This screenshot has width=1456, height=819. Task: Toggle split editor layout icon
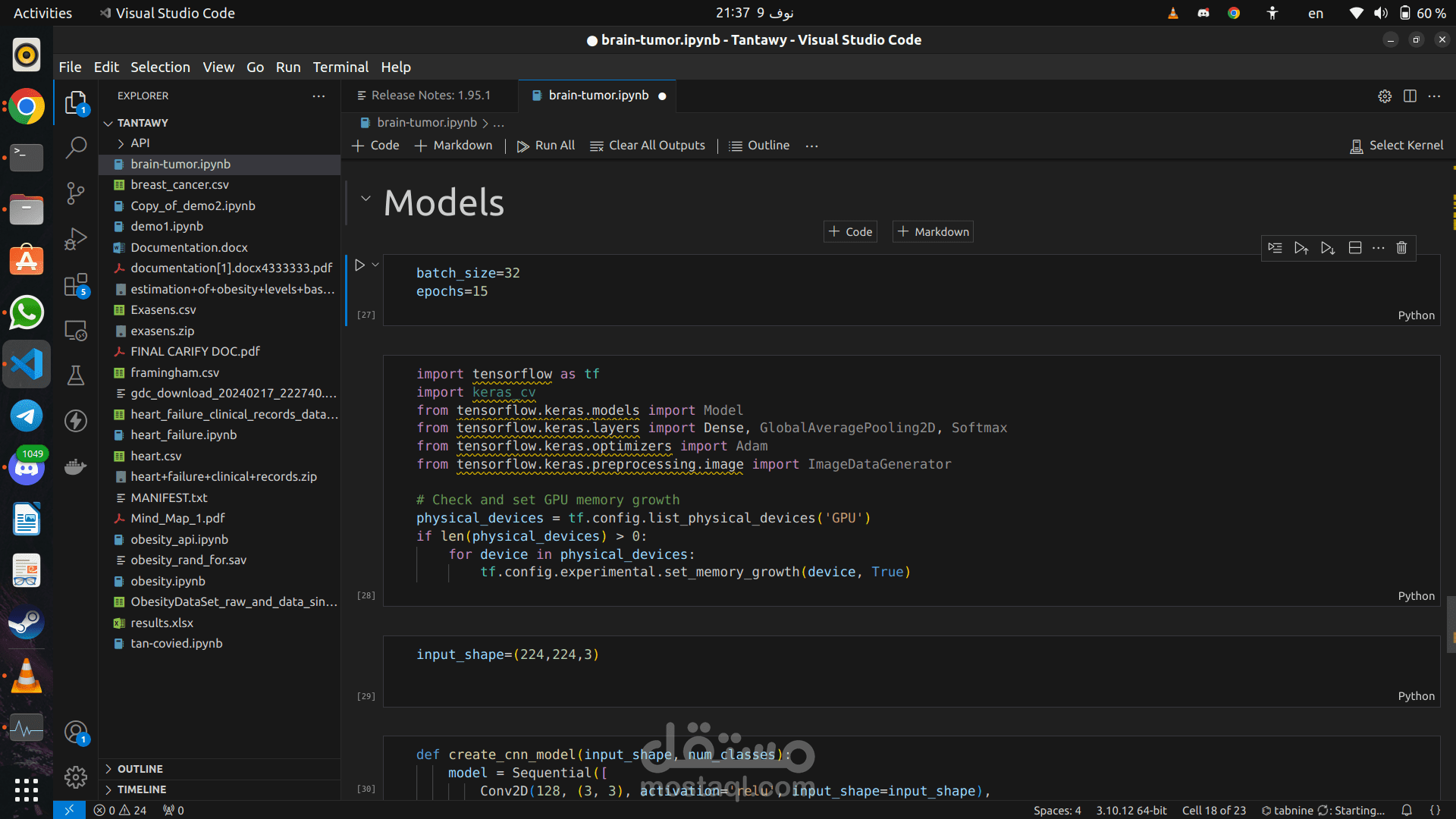pos(1410,96)
